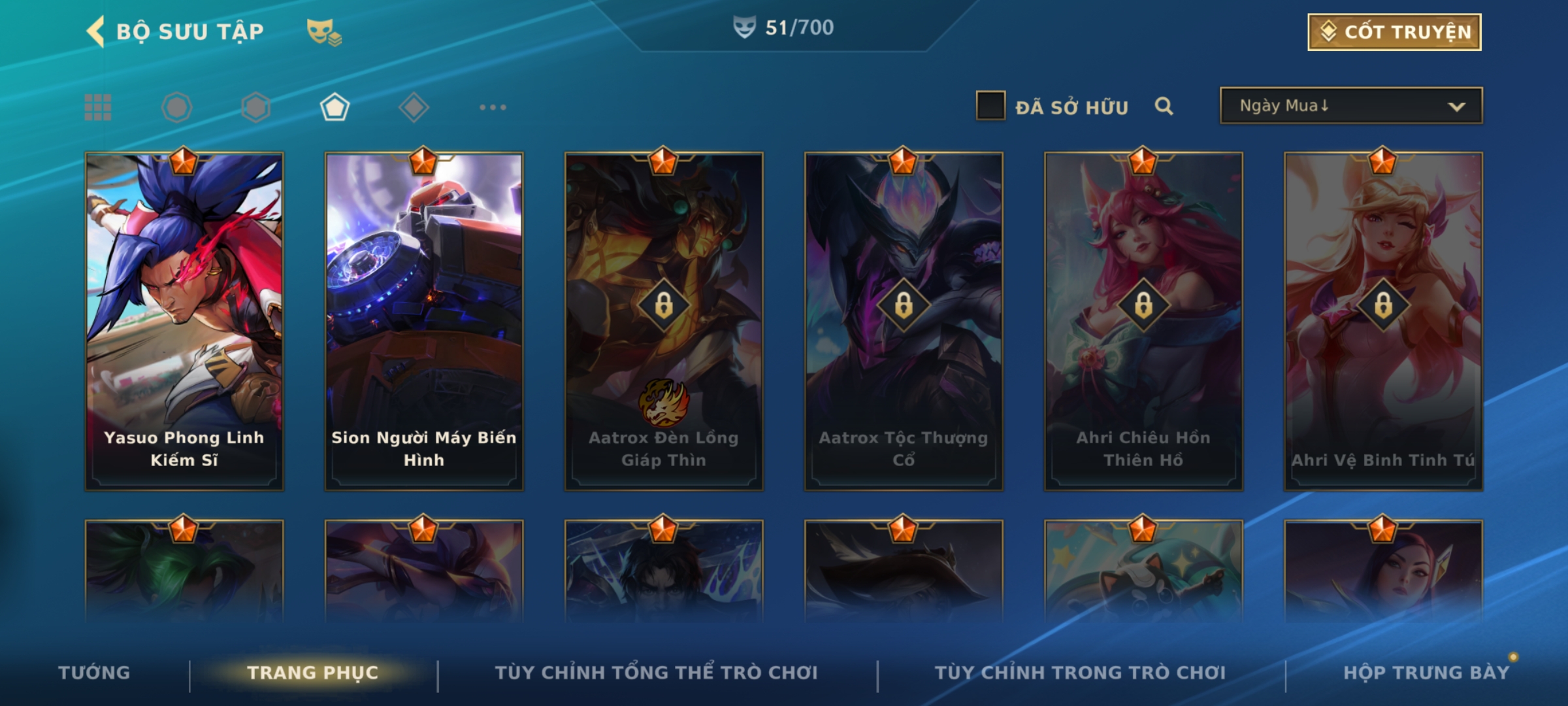1568x706 pixels.
Task: Switch to Tùy Chỉnh Tổng Thể Trò Chơi tab
Action: pos(656,673)
